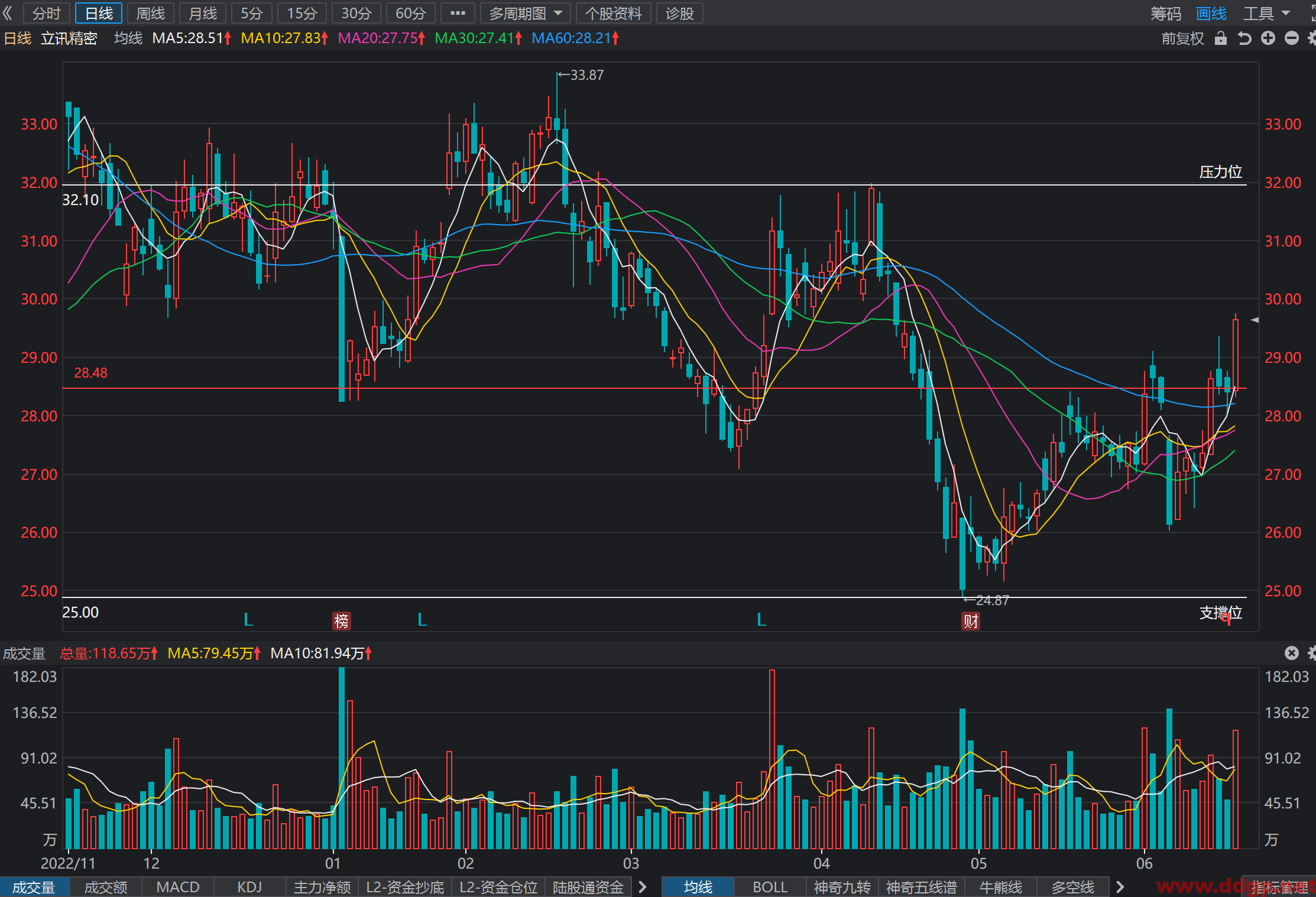Zoom out with the minus circle icon
This screenshot has height=897, width=1316.
click(x=1292, y=38)
